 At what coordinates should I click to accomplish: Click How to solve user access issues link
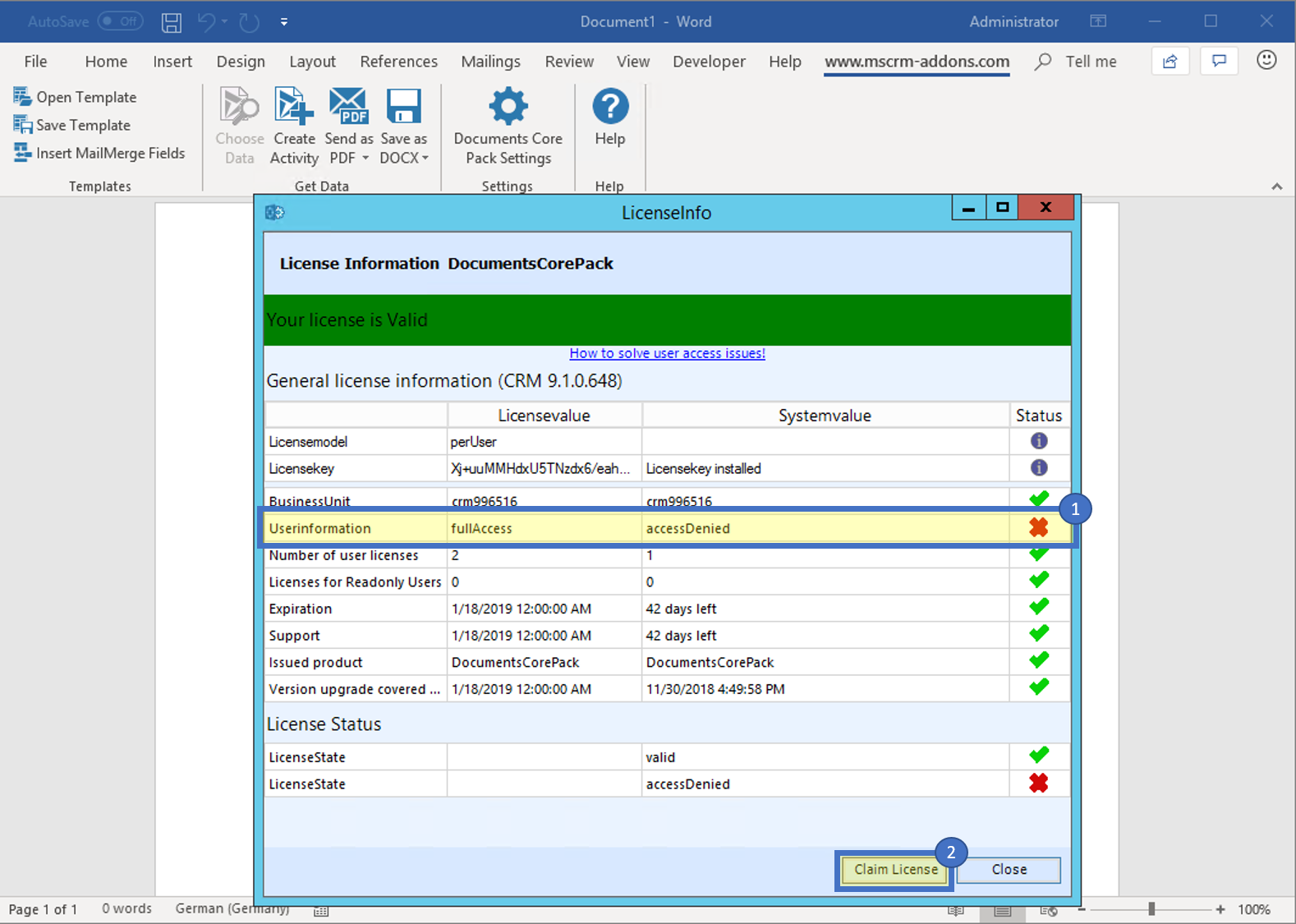click(x=667, y=353)
